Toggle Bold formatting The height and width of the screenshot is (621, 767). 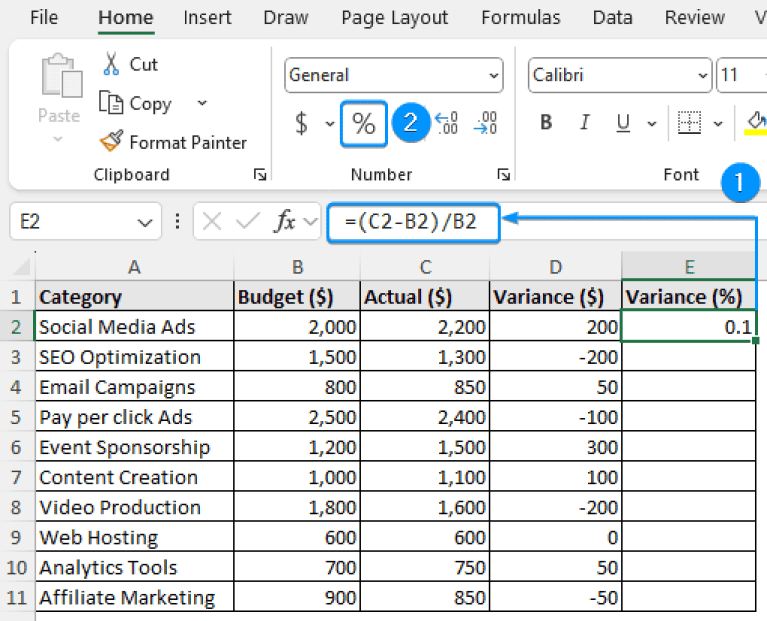pos(546,123)
